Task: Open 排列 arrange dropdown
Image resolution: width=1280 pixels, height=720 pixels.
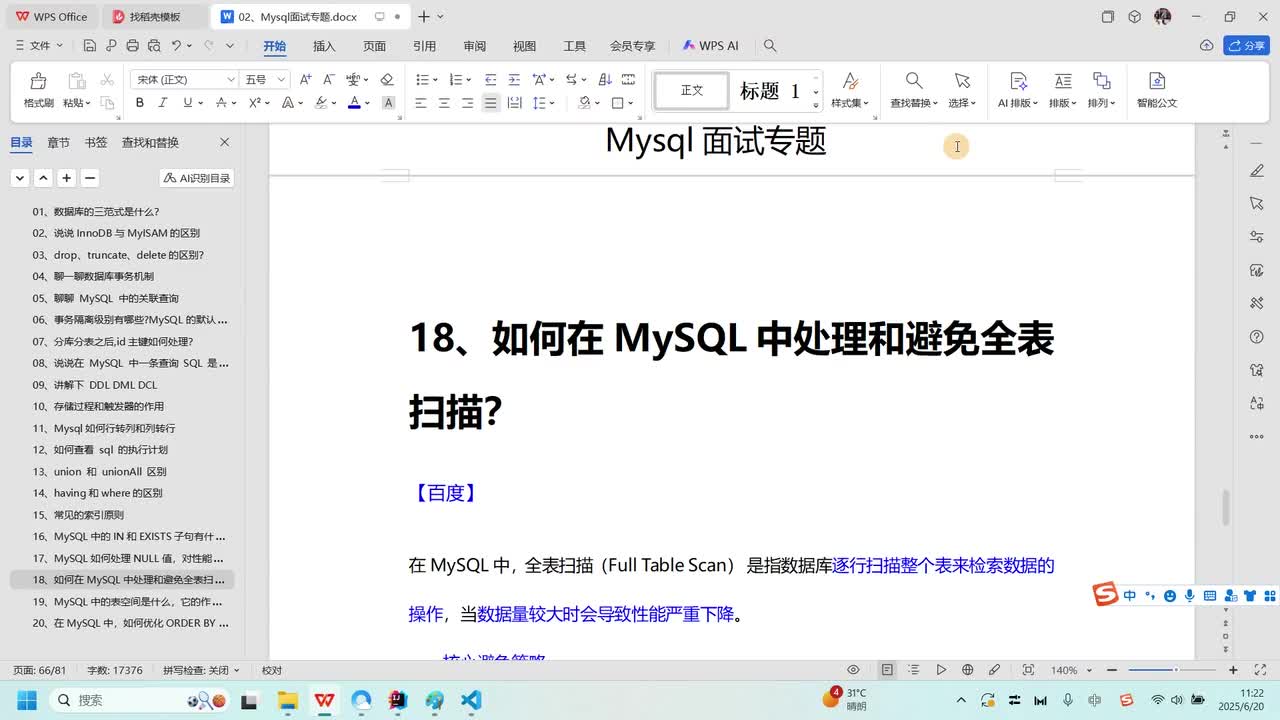Action: click(1101, 103)
